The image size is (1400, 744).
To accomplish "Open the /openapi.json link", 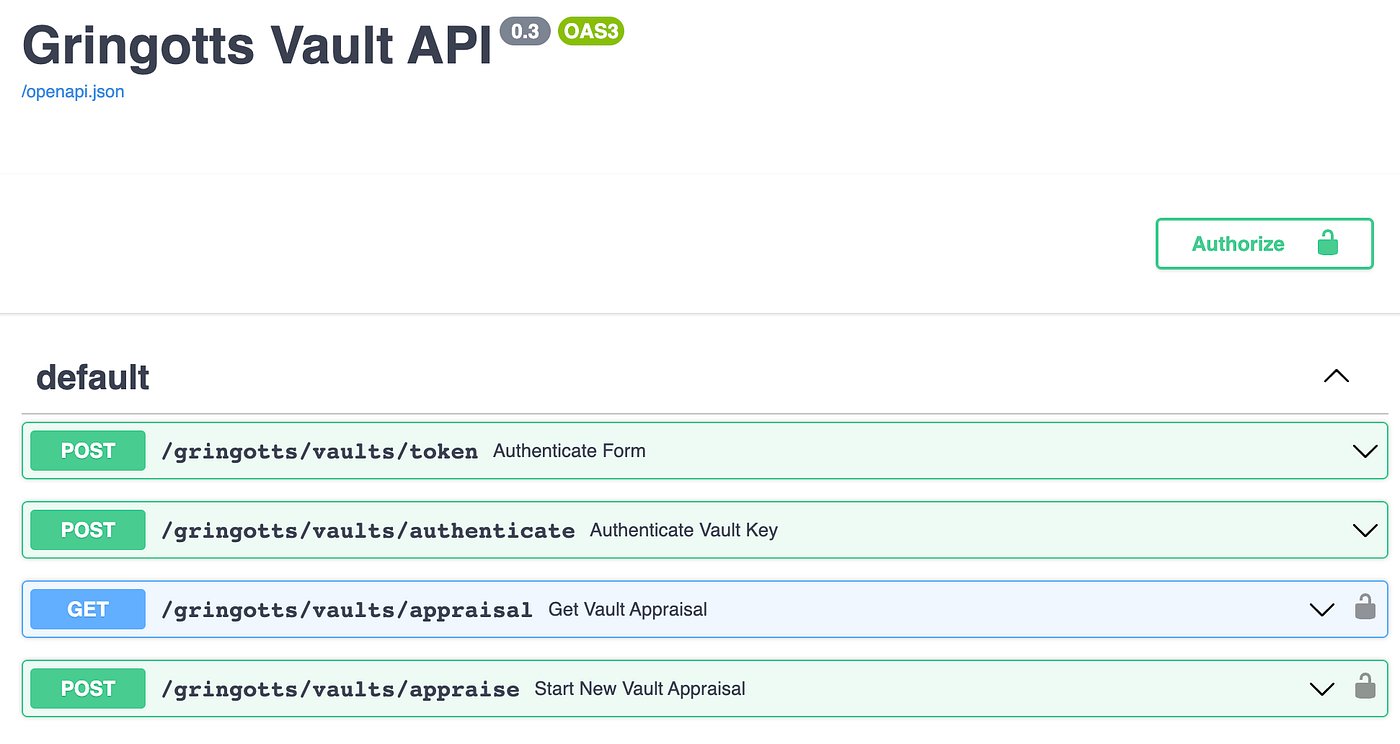I will (73, 92).
